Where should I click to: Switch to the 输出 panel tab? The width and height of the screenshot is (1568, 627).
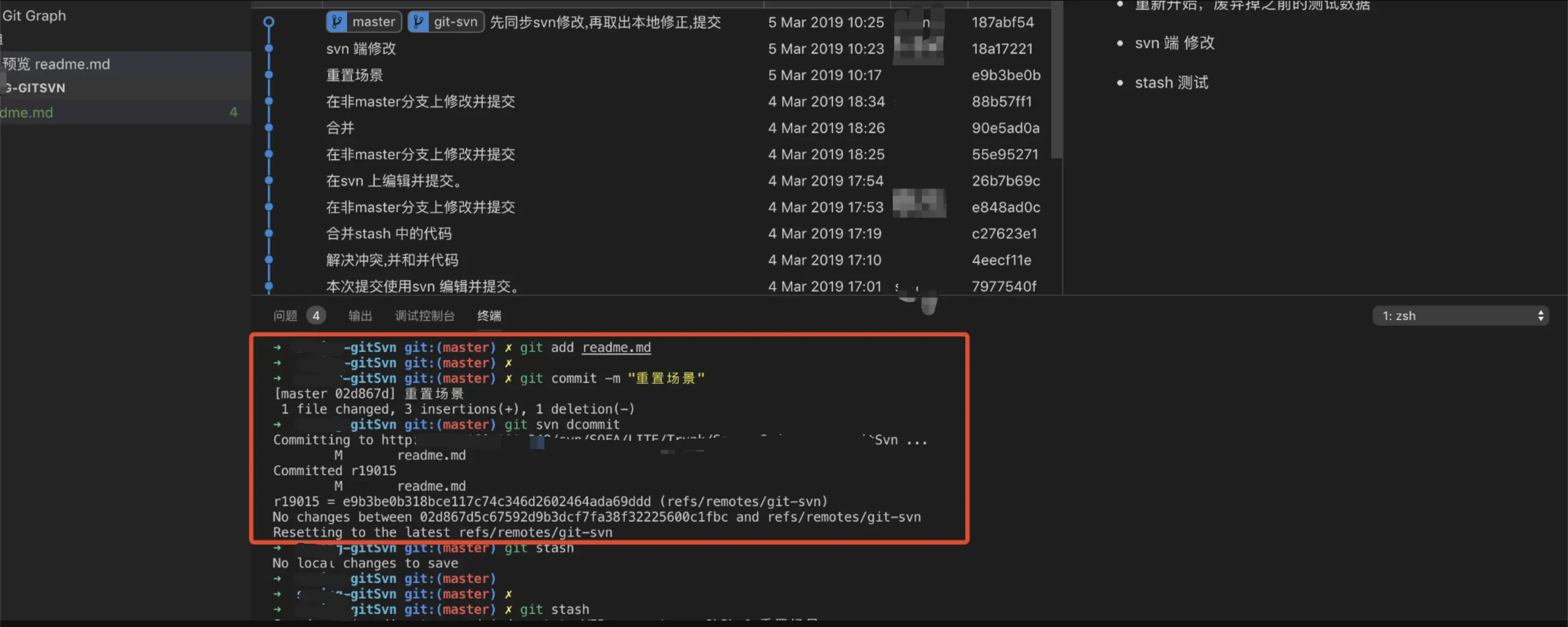click(x=360, y=316)
